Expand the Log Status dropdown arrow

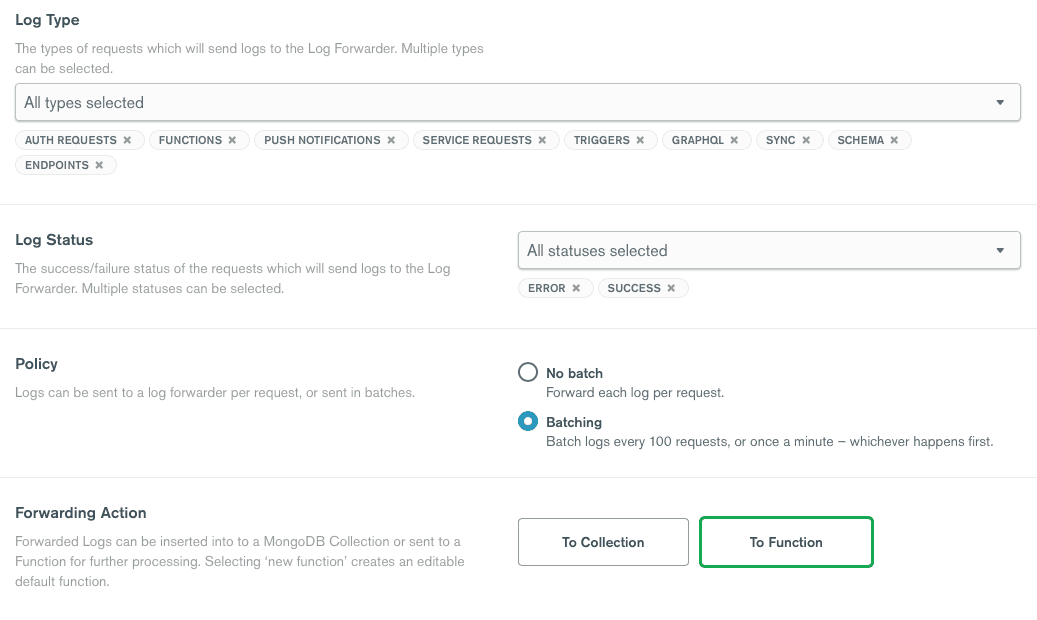pyautogui.click(x=1000, y=251)
